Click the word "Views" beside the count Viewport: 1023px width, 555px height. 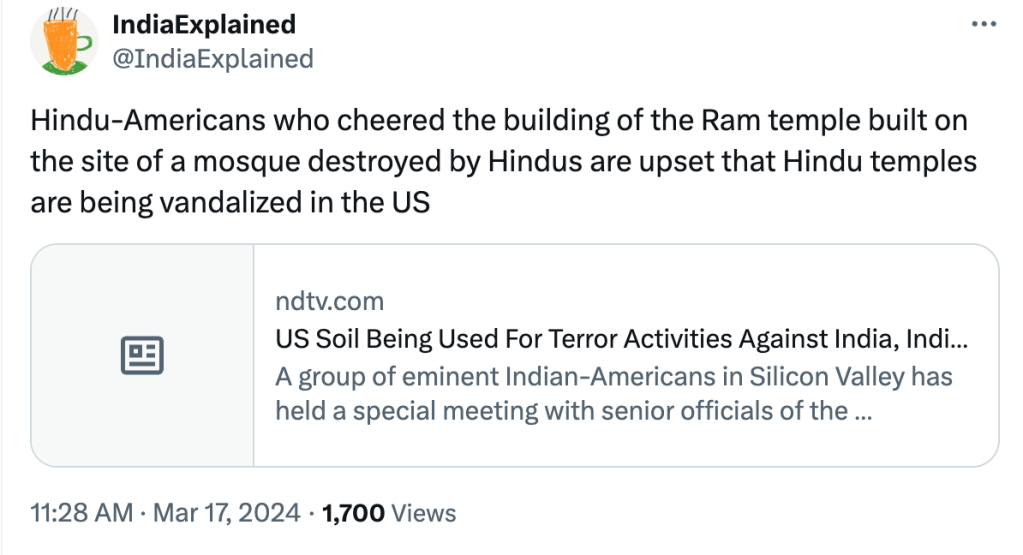pyautogui.click(x=424, y=513)
